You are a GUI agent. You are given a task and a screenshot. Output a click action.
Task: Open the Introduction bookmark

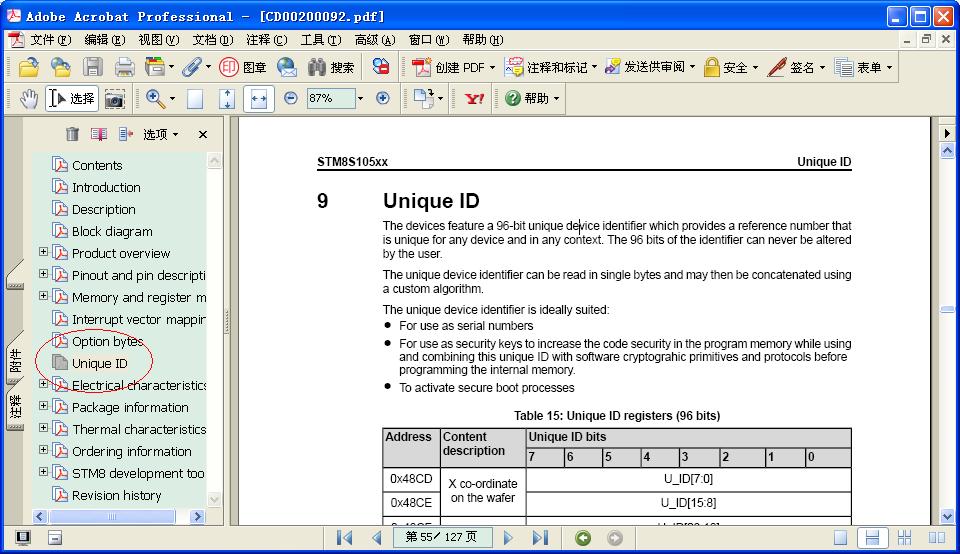[106, 187]
